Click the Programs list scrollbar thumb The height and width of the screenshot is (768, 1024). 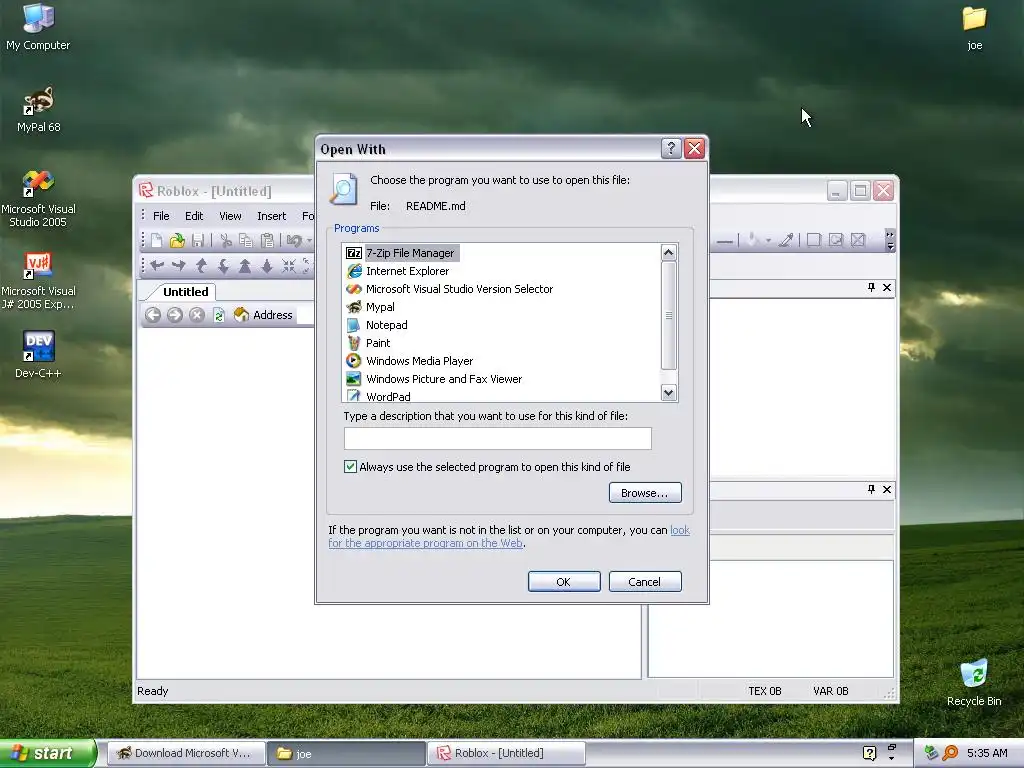669,315
